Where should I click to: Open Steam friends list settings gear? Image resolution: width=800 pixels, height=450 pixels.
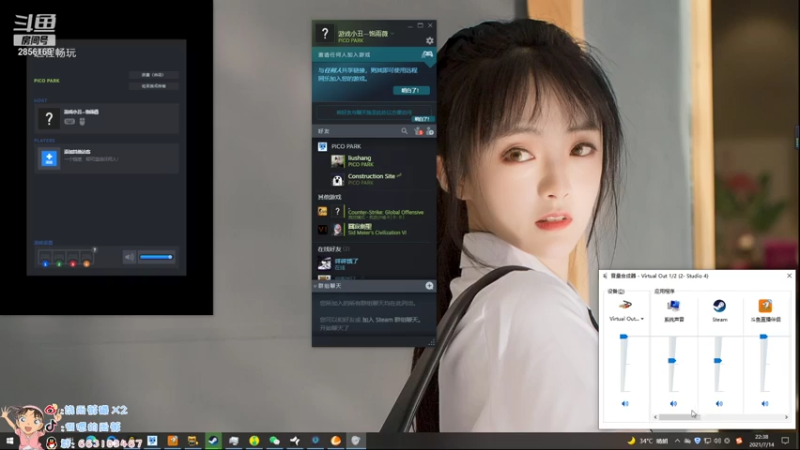(430, 41)
